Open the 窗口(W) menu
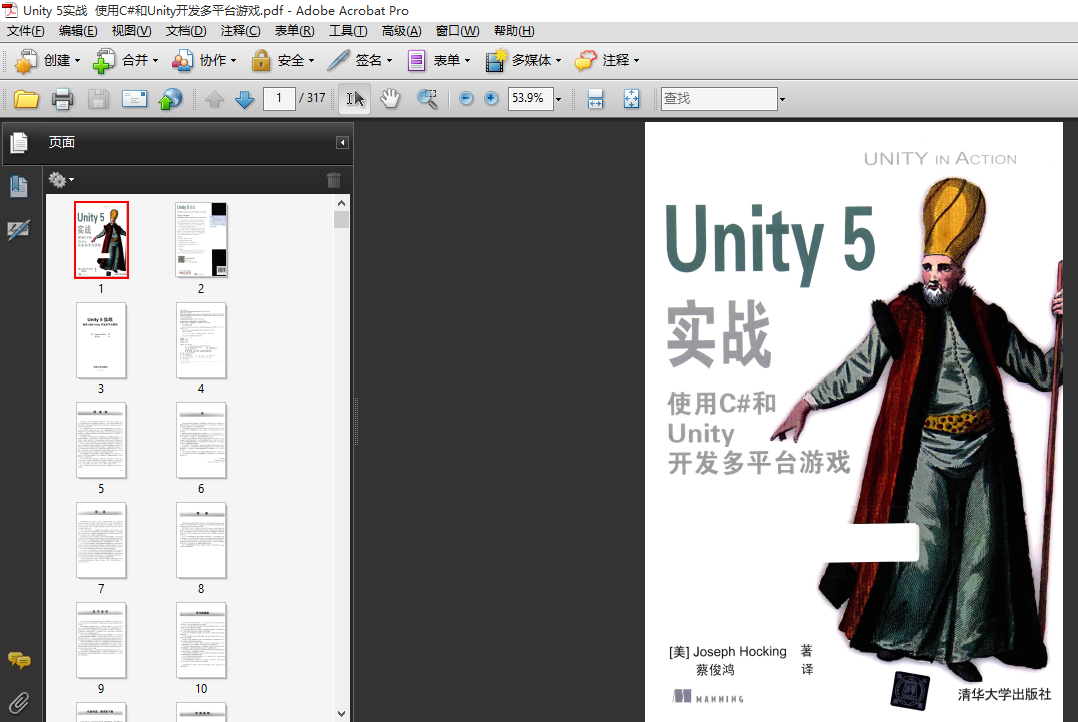The image size is (1078, 722). (457, 31)
